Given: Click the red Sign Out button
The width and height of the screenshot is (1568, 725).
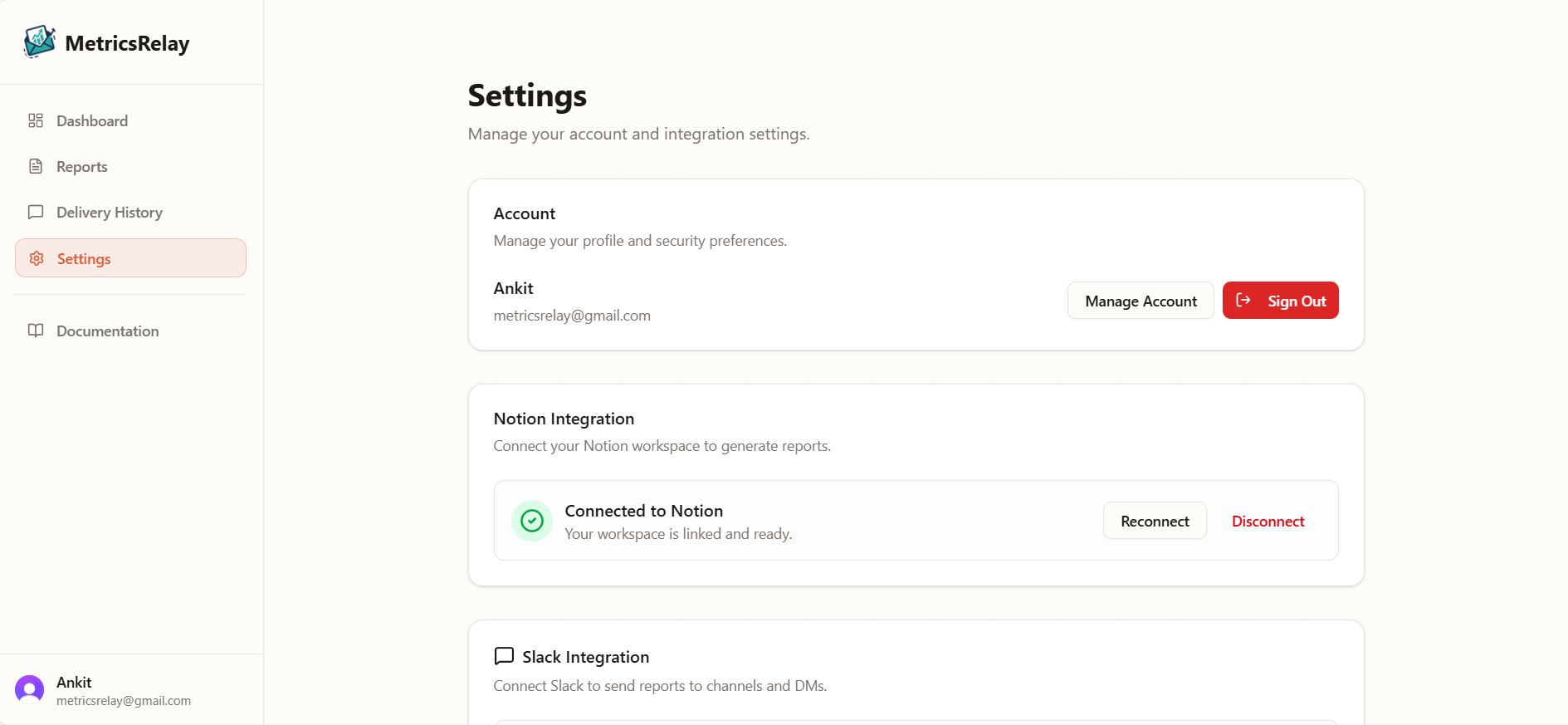Looking at the screenshot, I should coord(1280,301).
